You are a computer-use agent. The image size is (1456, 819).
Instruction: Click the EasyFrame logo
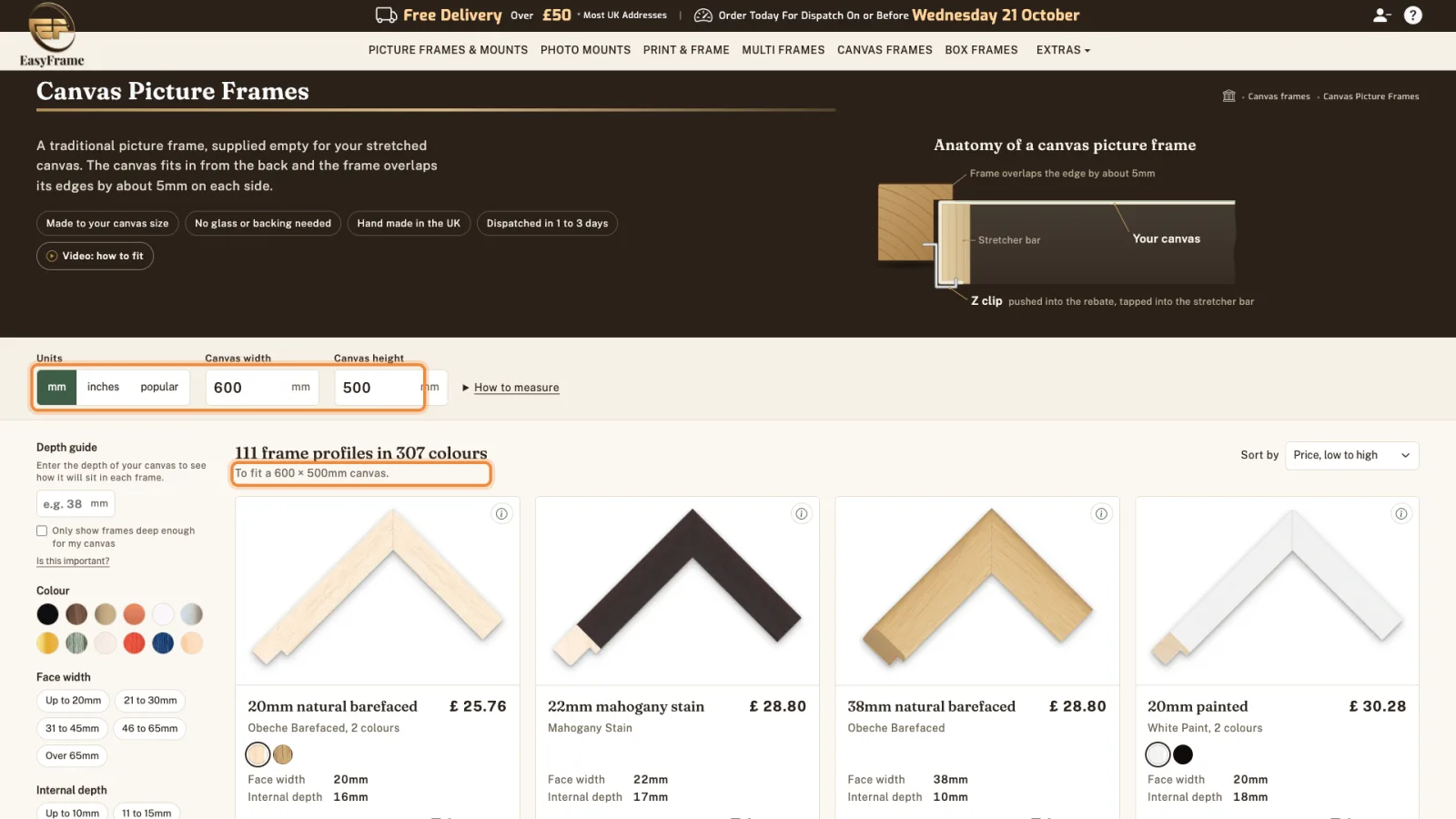coord(52,35)
